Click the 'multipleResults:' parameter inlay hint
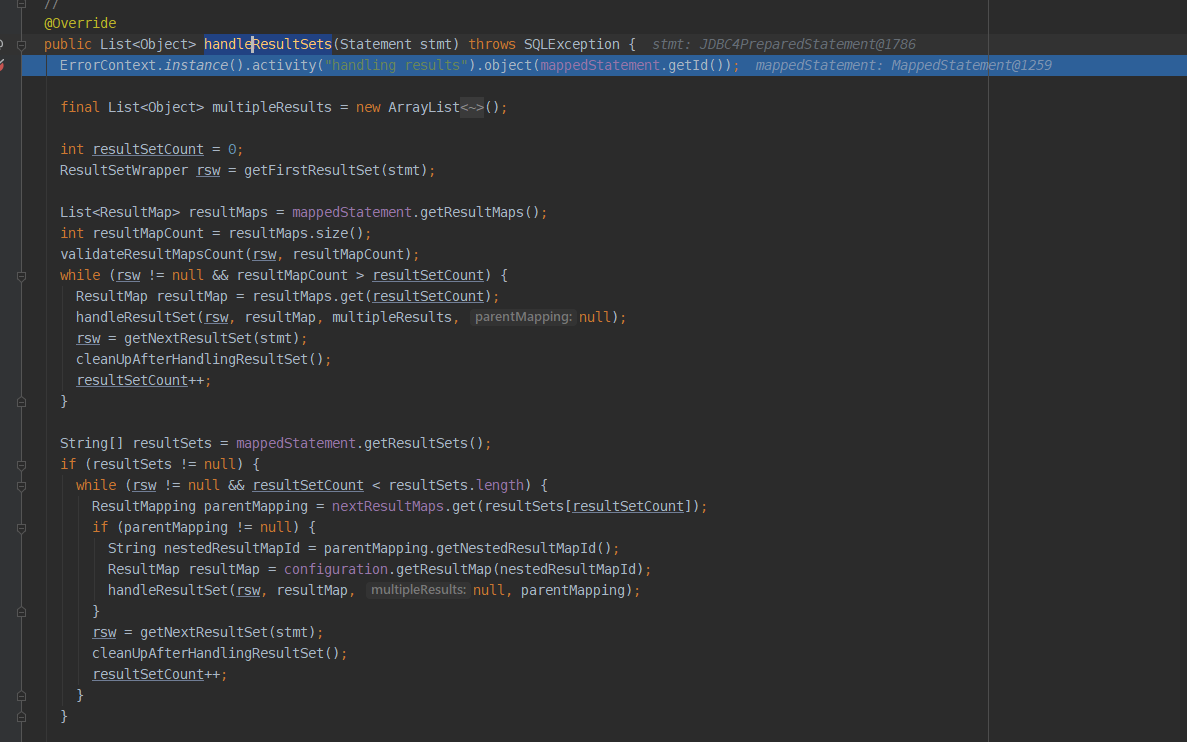1187x742 pixels. click(x=419, y=590)
